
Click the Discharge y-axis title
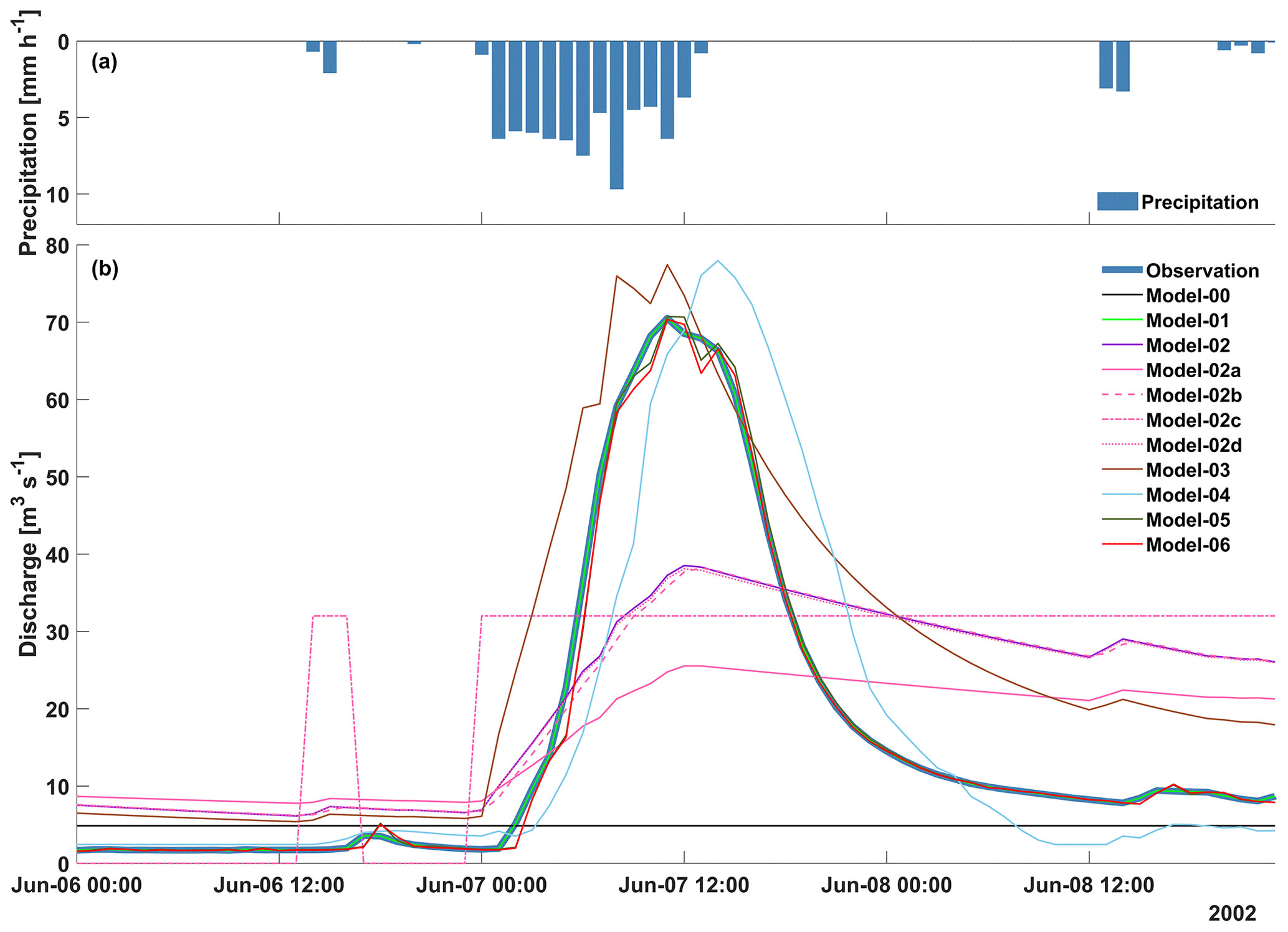(29, 554)
